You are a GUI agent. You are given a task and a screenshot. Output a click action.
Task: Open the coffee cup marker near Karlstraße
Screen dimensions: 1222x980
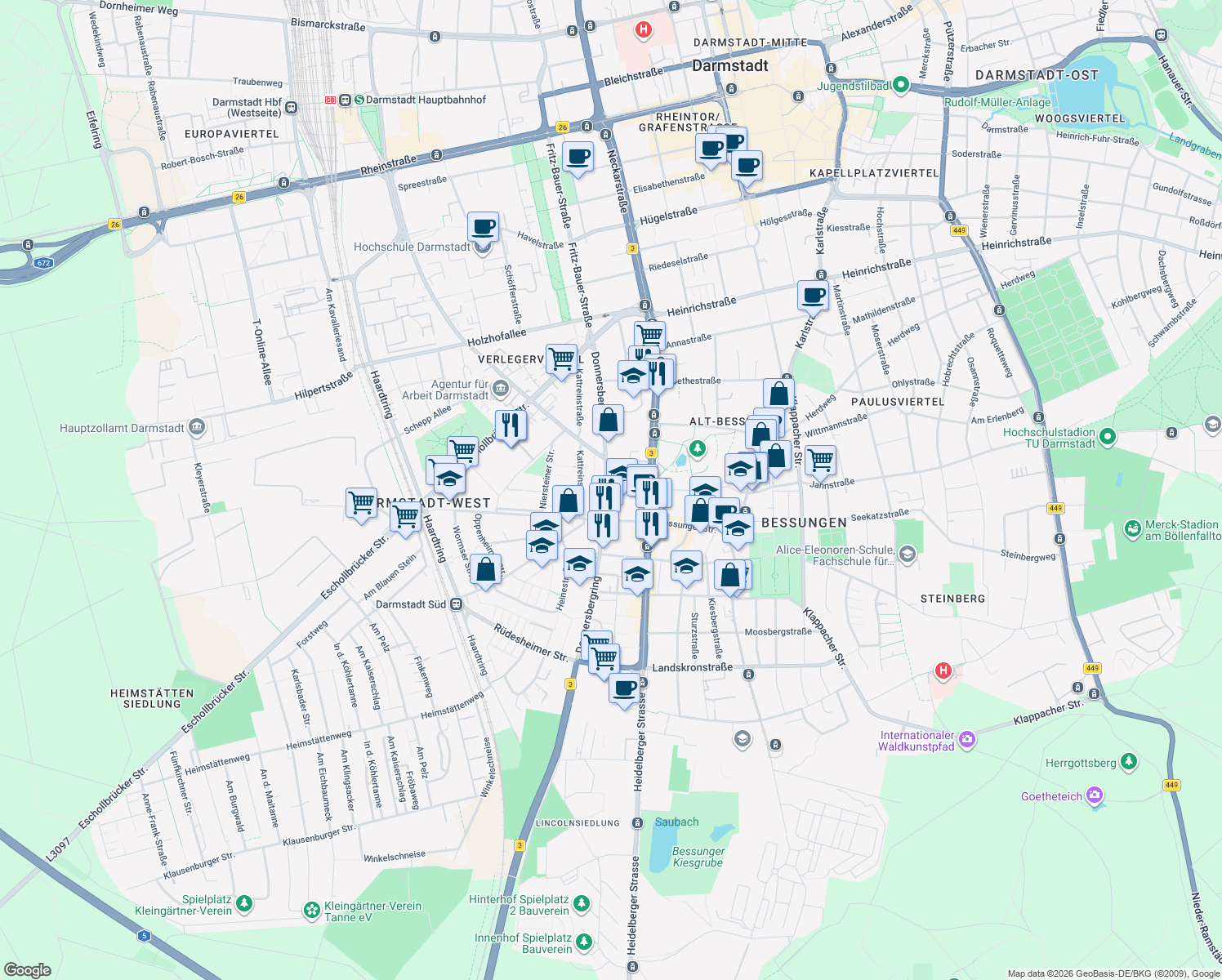click(812, 296)
